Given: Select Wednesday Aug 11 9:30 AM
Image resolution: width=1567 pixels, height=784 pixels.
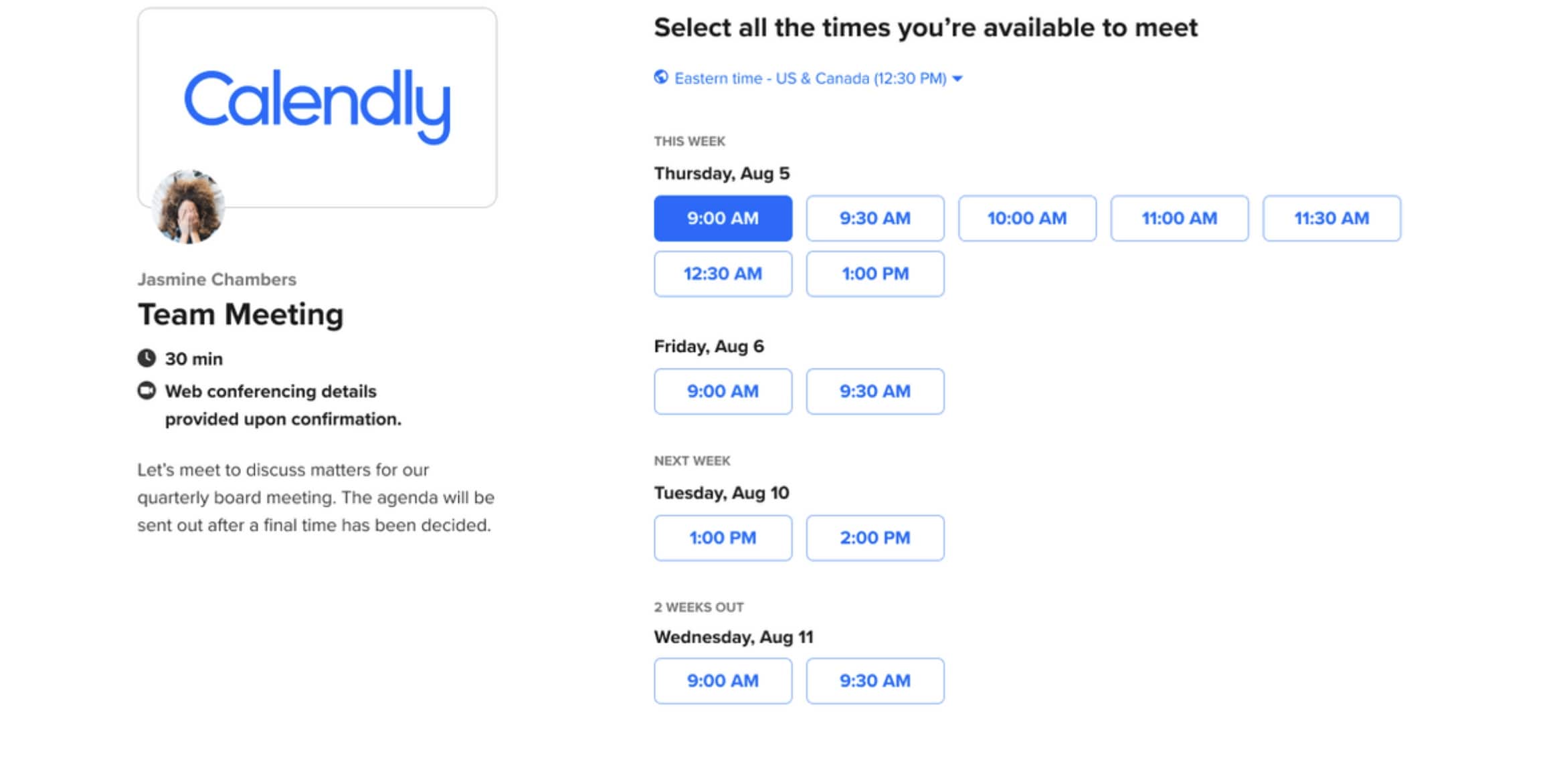Looking at the screenshot, I should [875, 681].
